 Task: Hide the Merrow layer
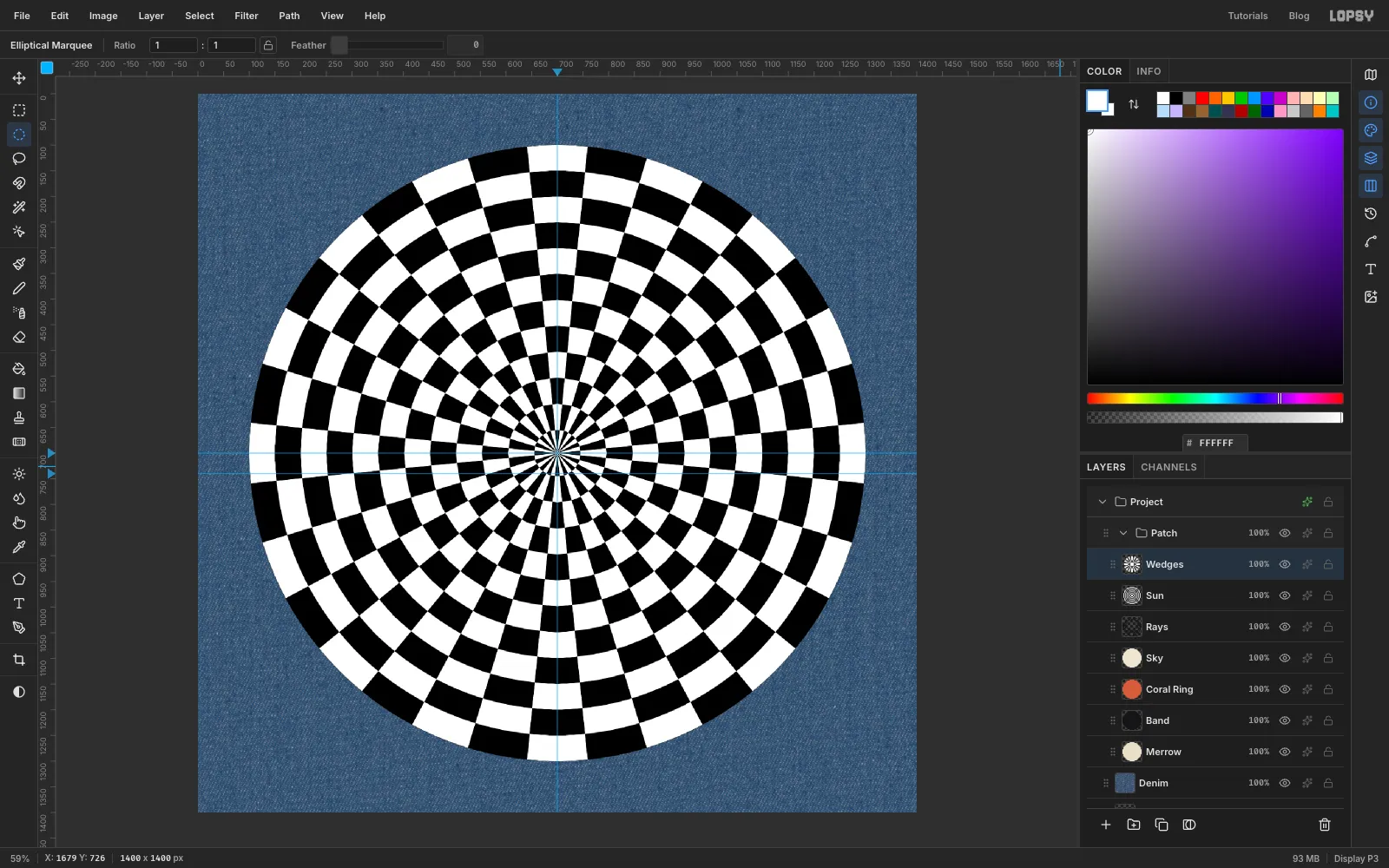pyautogui.click(x=1285, y=752)
